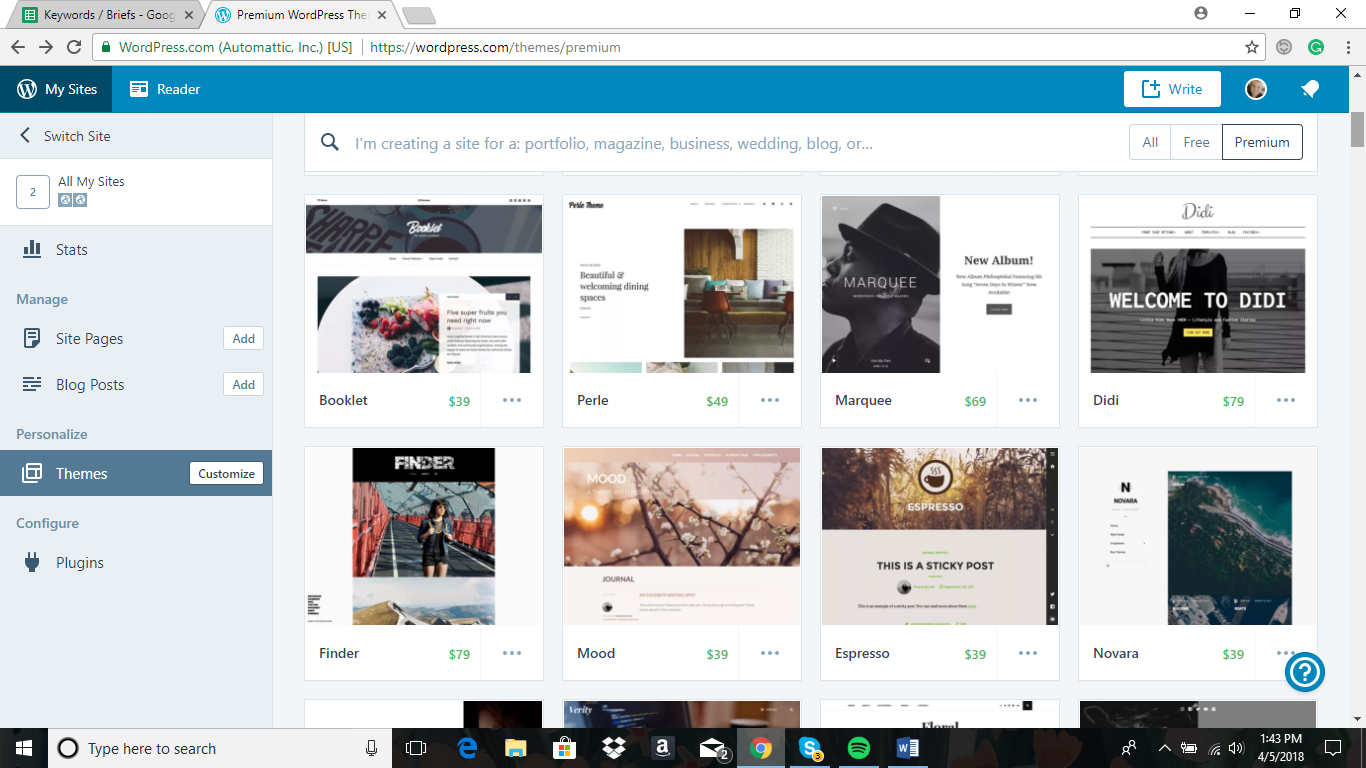Click the Themes layout icon
The image size is (1366, 768).
tap(32, 473)
